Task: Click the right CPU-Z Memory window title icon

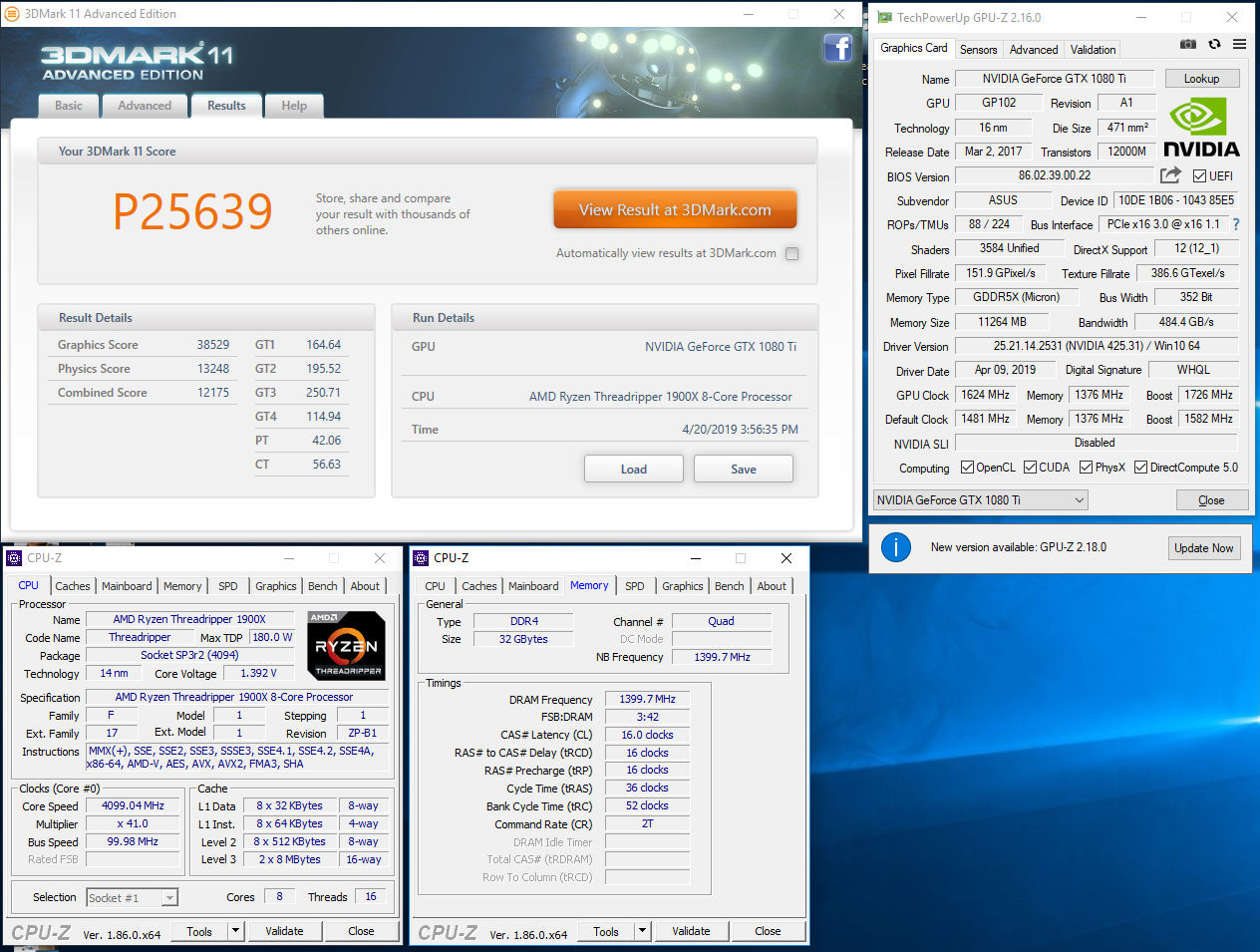Action: pos(421,558)
